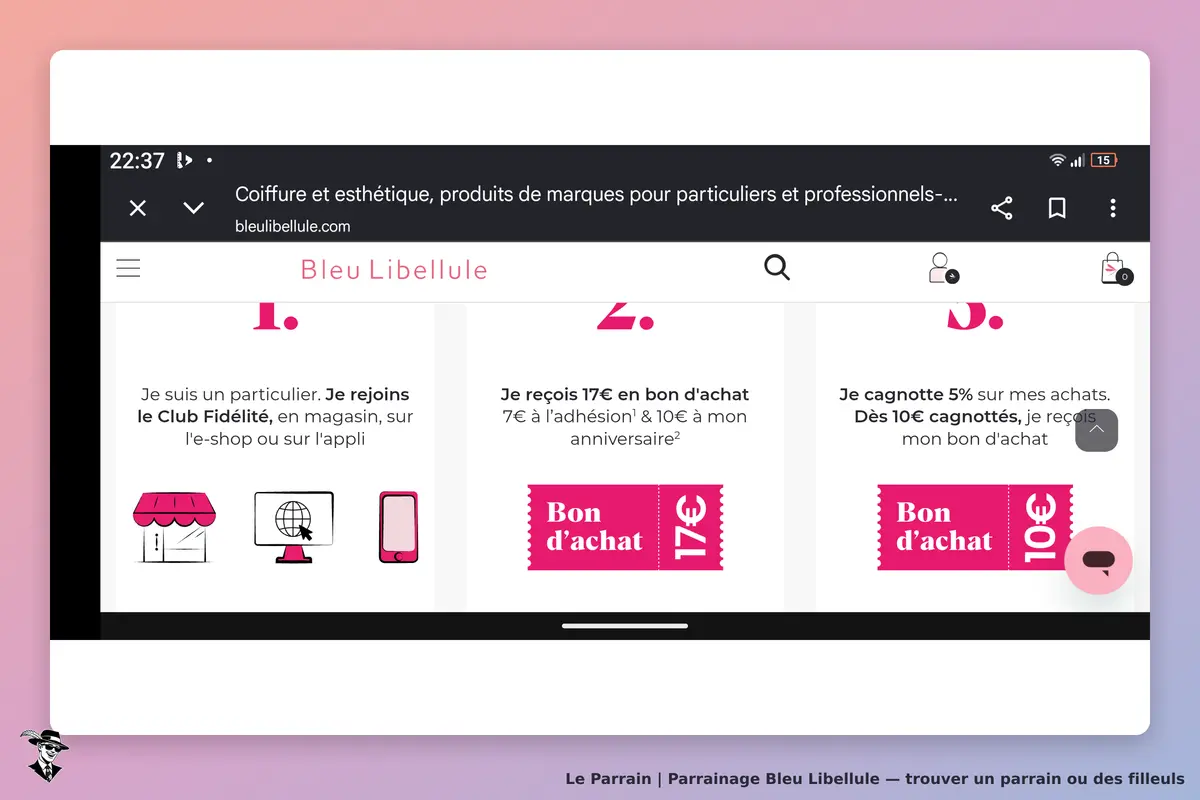Tap the 22:37 clock in status bar
This screenshot has height=800, width=1200.
[x=137, y=160]
